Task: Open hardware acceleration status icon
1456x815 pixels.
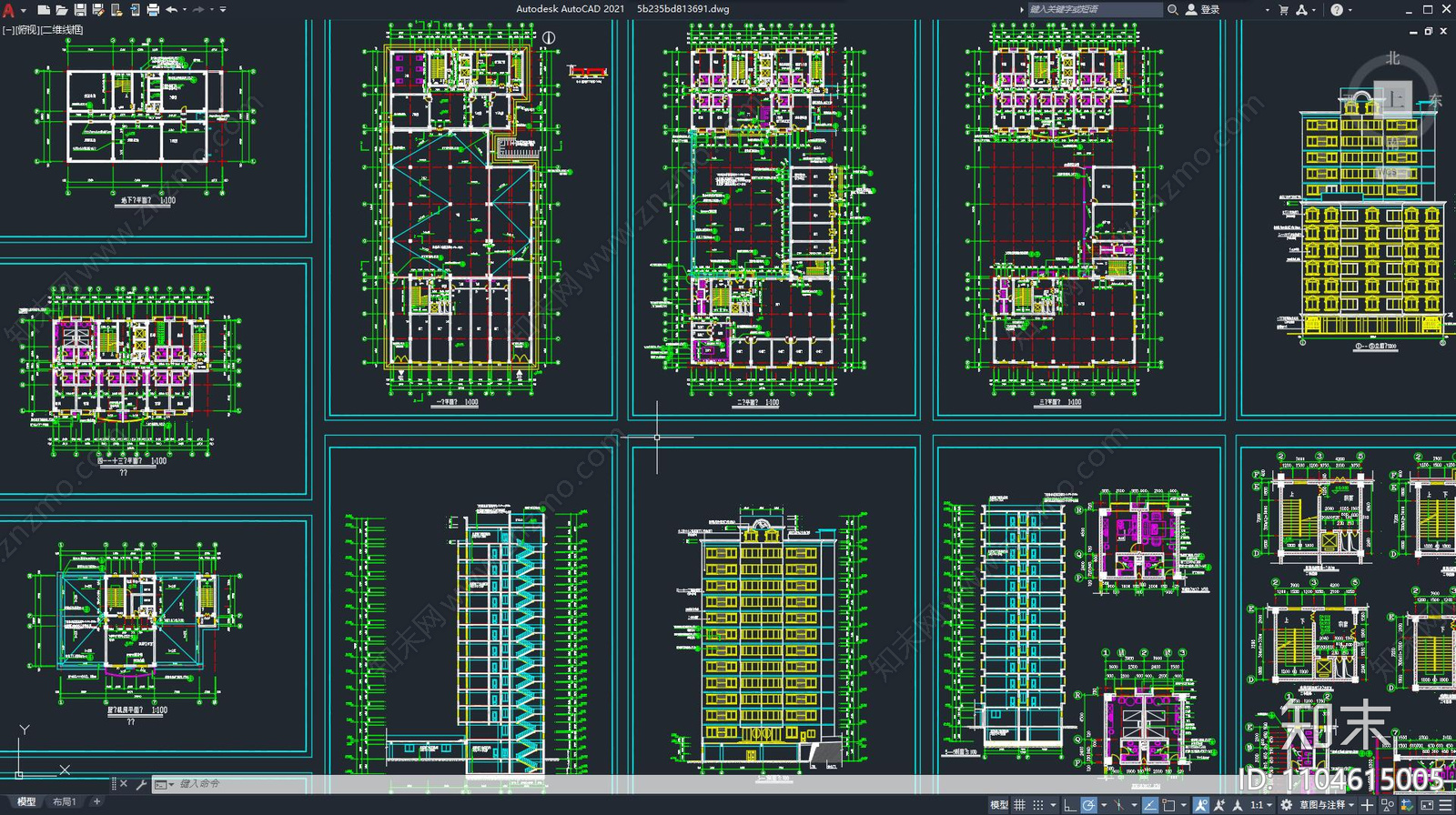Action: (1407, 805)
